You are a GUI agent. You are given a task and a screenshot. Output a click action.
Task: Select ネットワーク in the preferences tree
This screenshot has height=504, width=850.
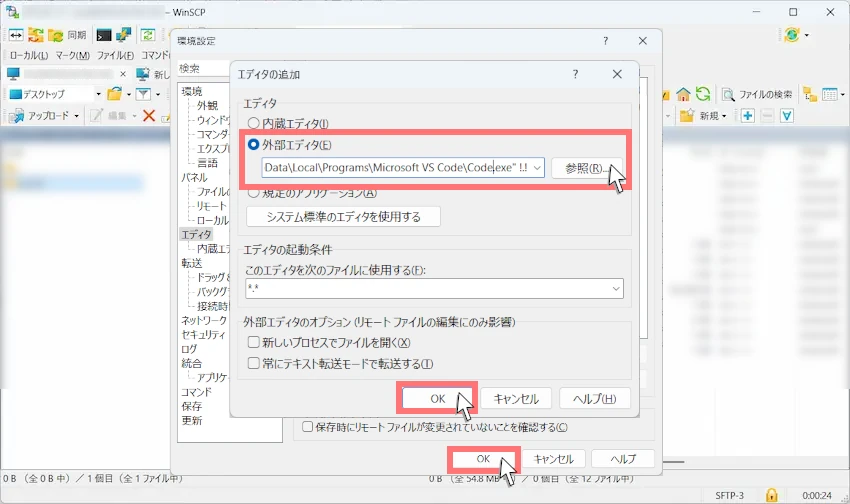pos(204,320)
